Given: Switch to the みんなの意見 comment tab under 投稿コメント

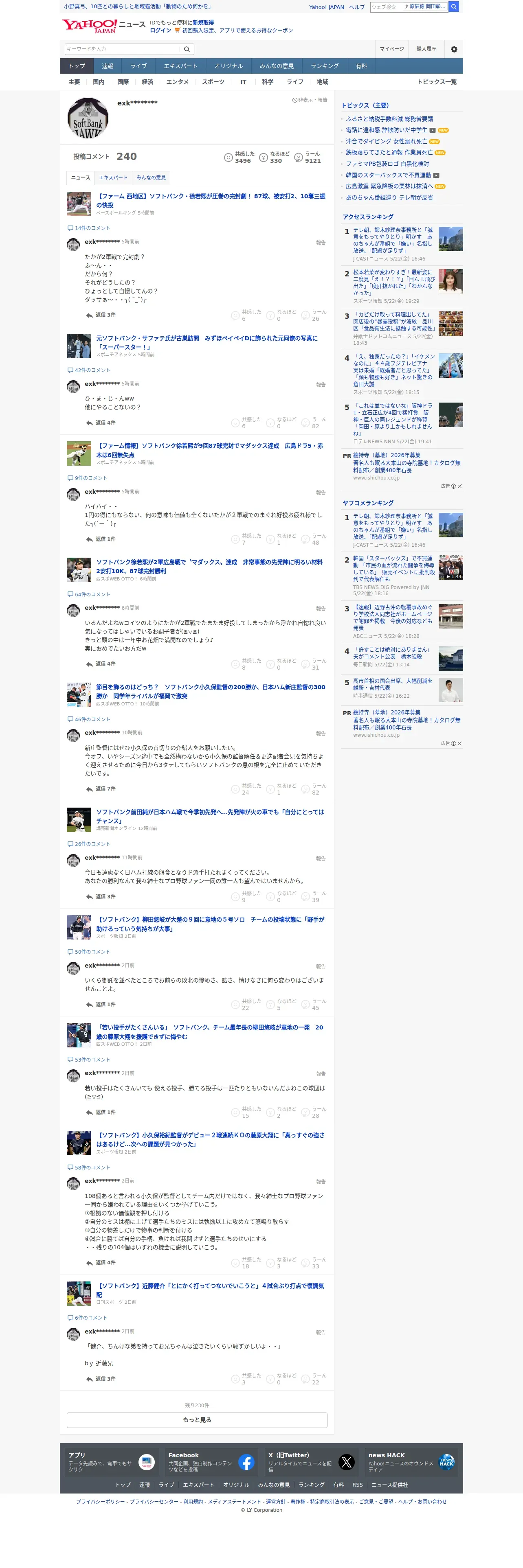Looking at the screenshot, I should pyautogui.click(x=151, y=178).
